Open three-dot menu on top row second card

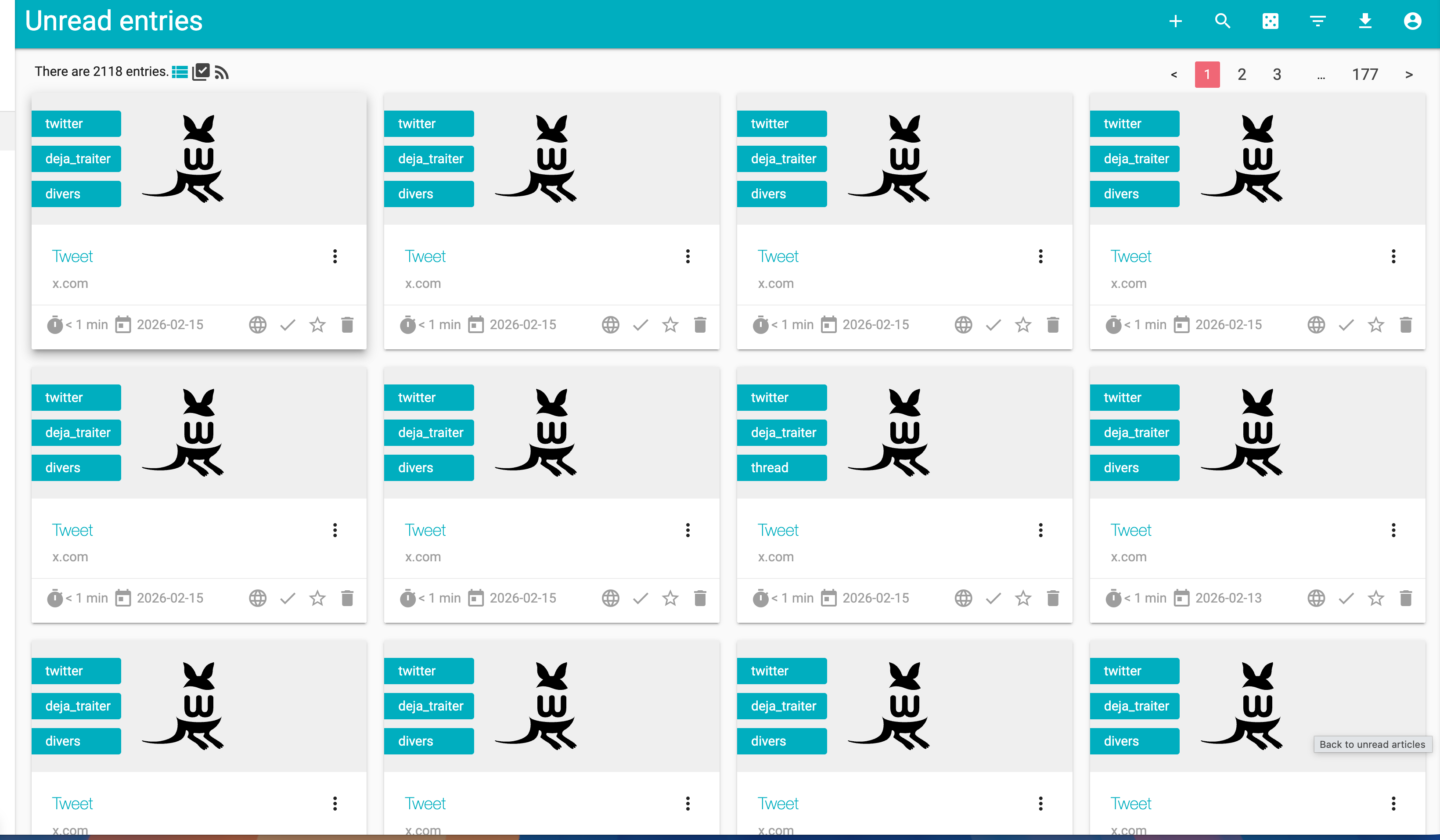(x=688, y=256)
